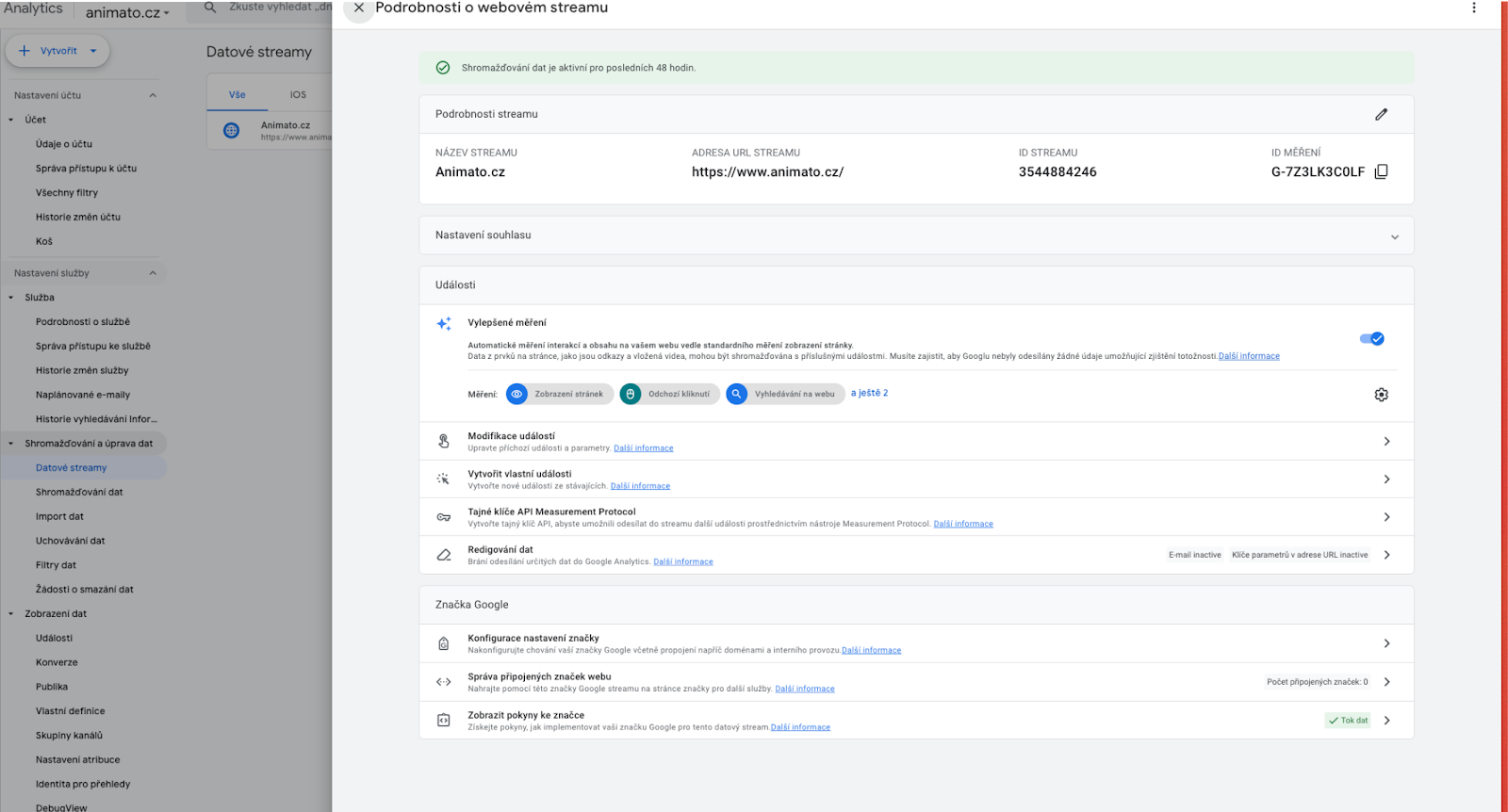Open Vytvořit vlastní události via its chevron

1386,479
